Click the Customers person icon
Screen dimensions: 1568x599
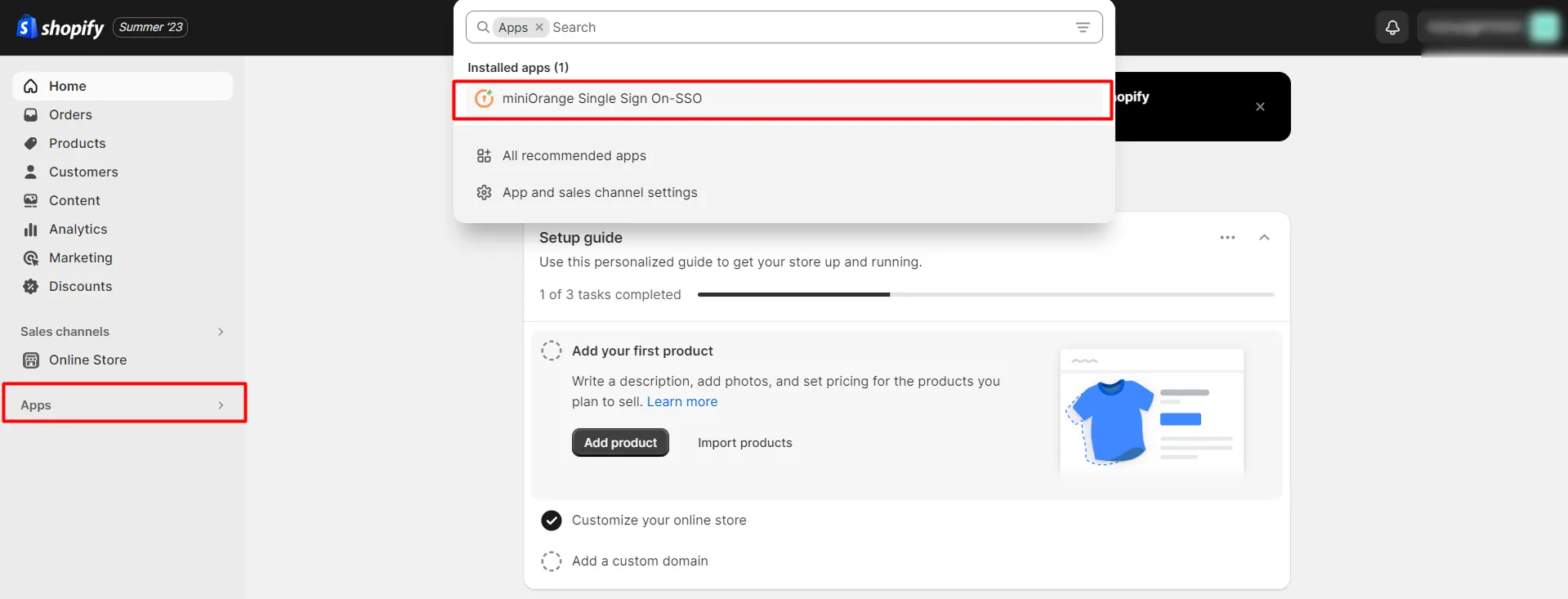31,172
